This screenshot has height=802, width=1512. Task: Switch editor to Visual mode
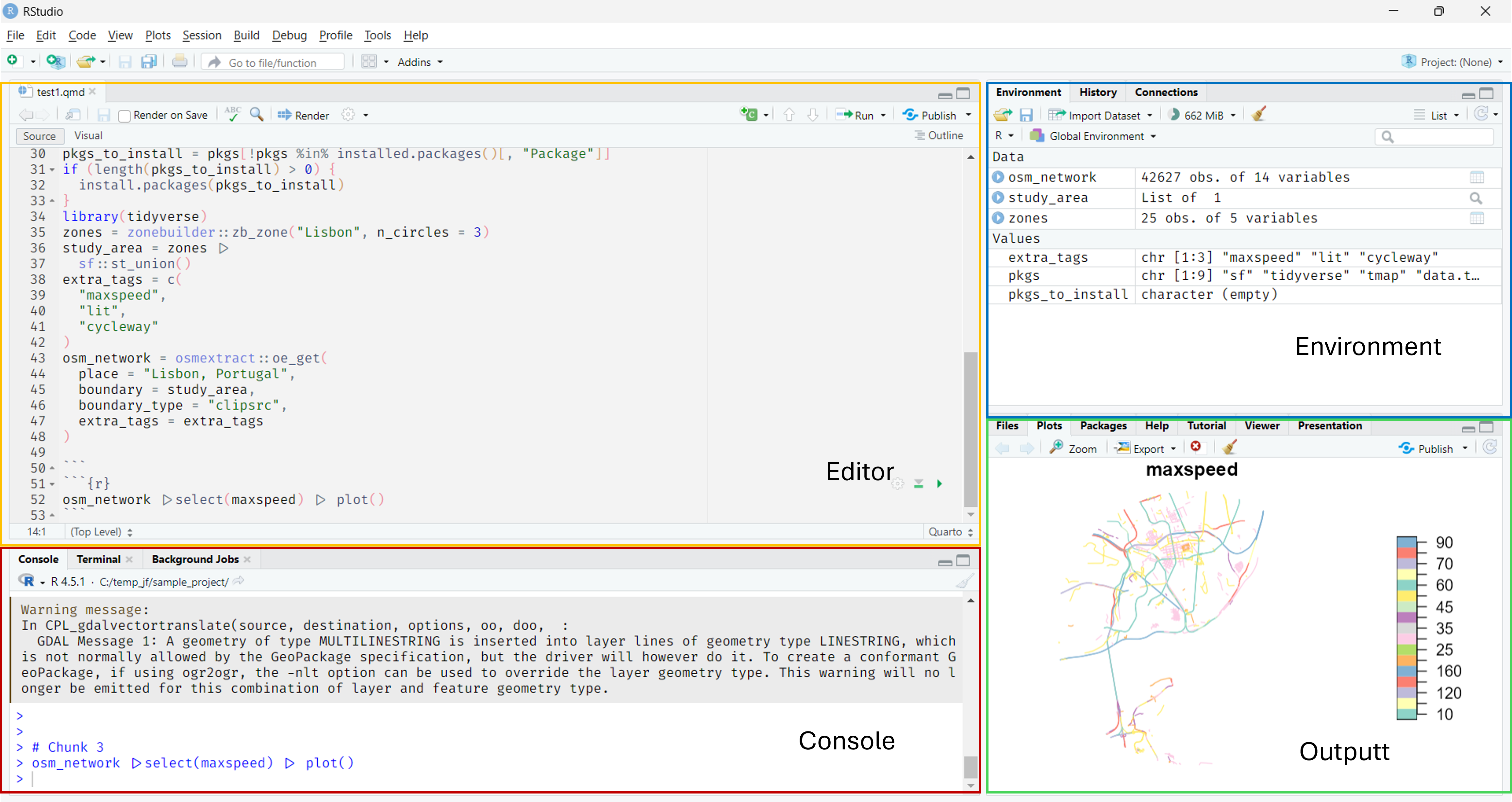(x=88, y=136)
